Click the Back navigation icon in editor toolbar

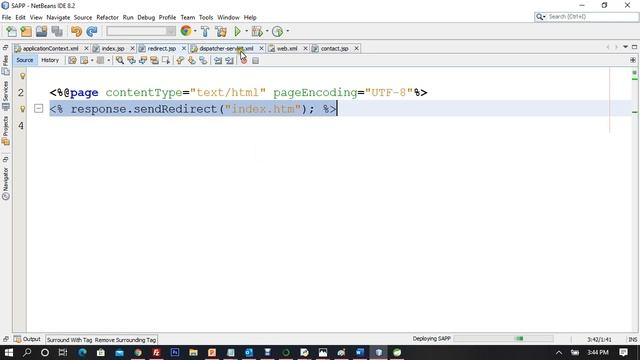tap(84, 60)
